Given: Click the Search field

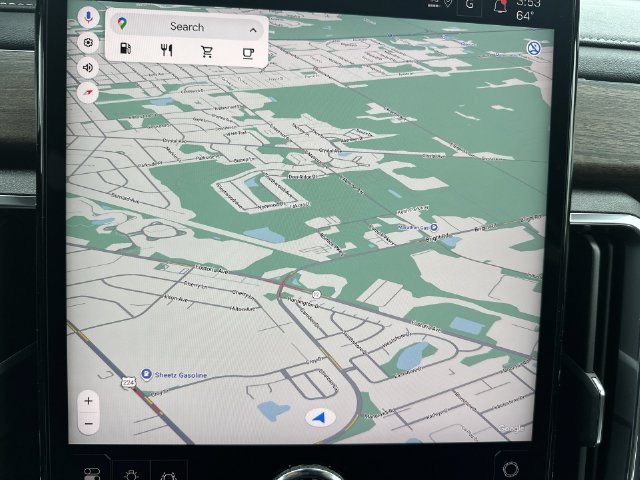Looking at the screenshot, I should click(x=187, y=27).
